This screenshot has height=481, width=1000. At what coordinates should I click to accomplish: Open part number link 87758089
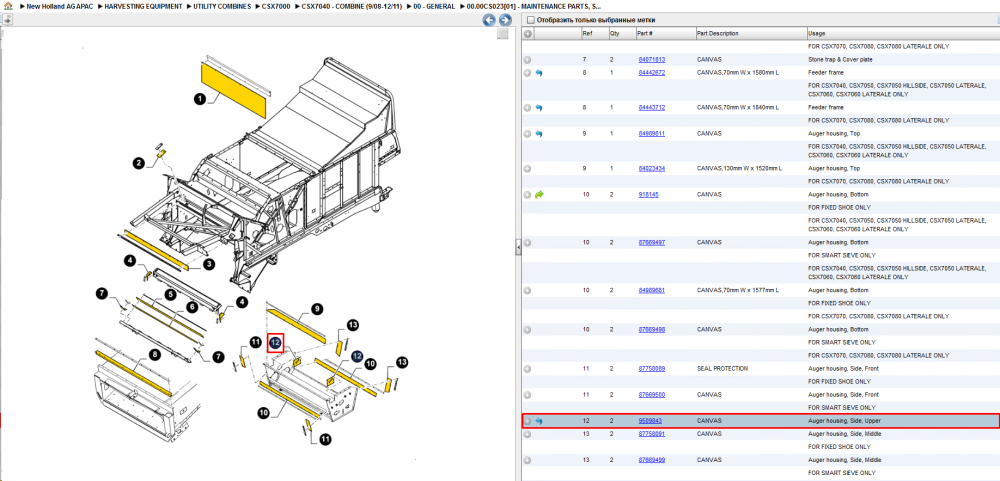pyautogui.click(x=652, y=369)
